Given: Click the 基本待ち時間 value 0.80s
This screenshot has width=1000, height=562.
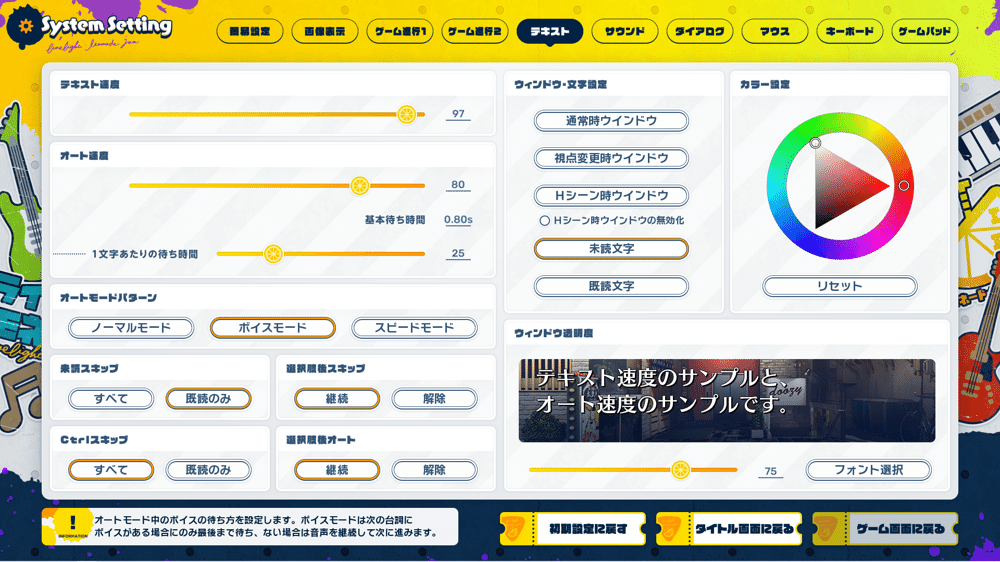Looking at the screenshot, I should 458,219.
